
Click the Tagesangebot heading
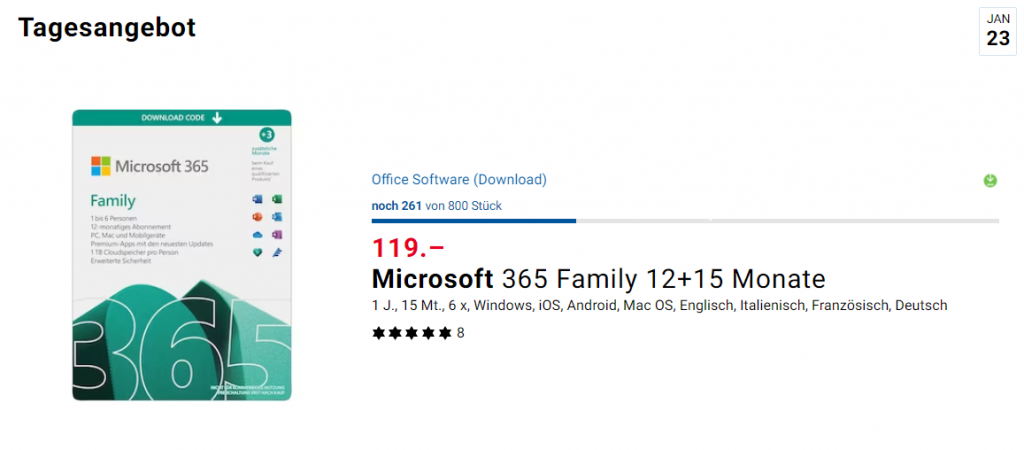pos(107,28)
